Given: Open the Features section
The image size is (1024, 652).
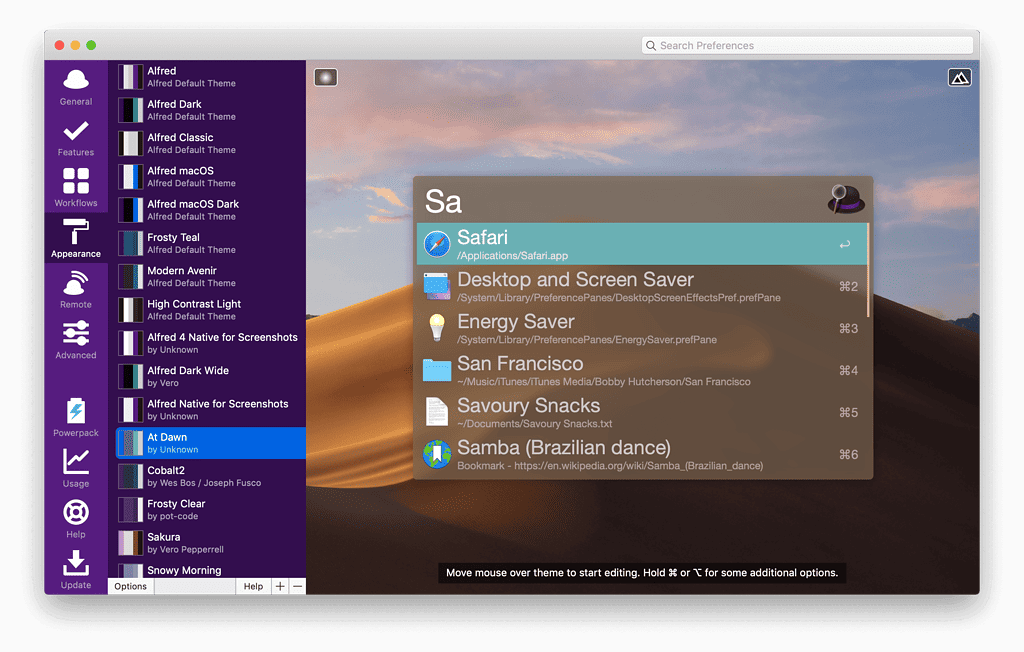Looking at the screenshot, I should point(76,139).
